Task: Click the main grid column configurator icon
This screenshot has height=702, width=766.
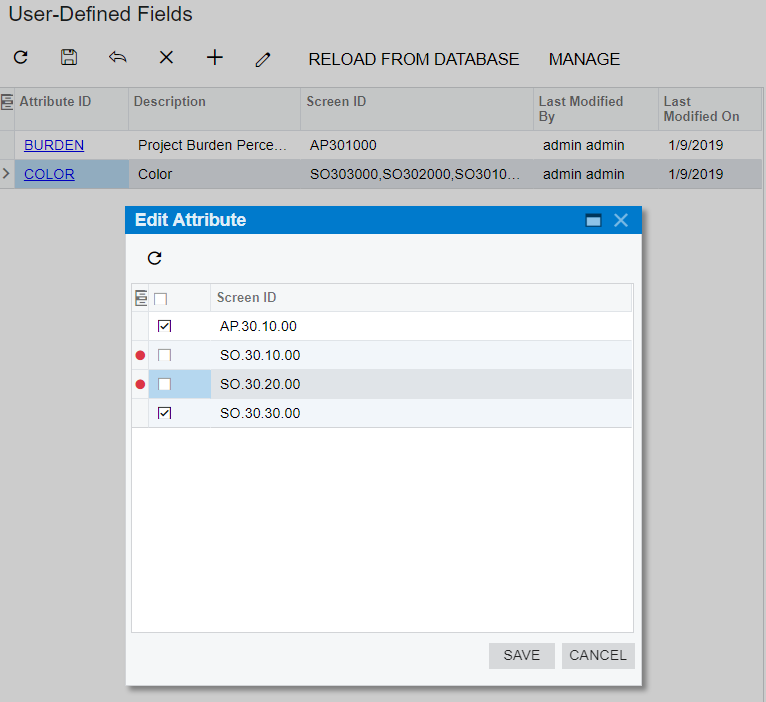Action: click(x=7, y=101)
